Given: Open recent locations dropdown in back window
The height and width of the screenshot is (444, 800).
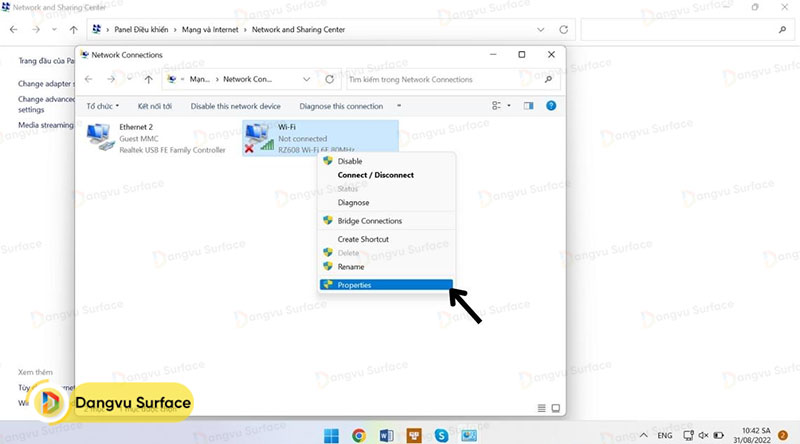Looking at the screenshot, I should point(54,30).
